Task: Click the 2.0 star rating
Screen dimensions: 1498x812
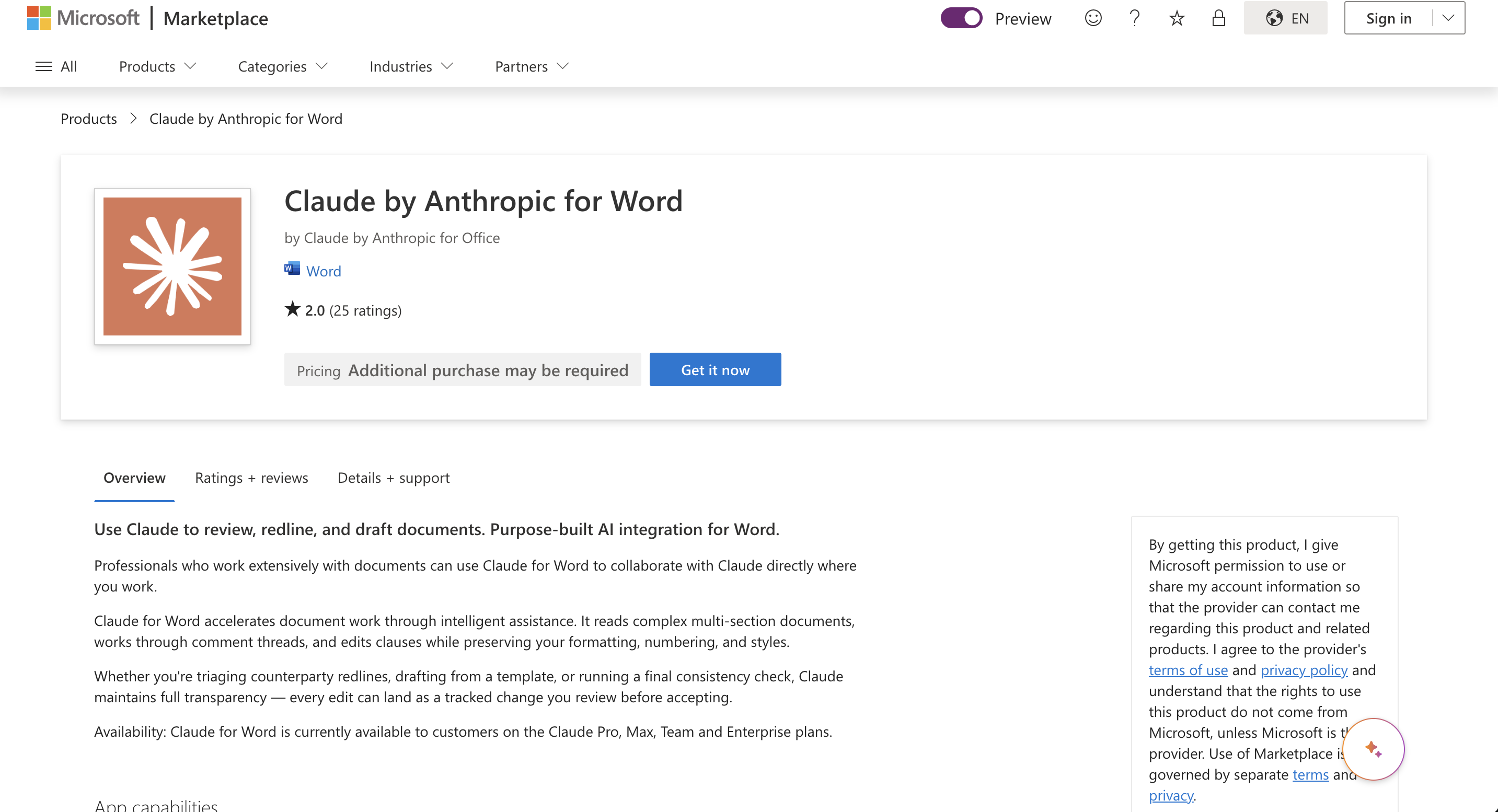Action: click(x=304, y=310)
